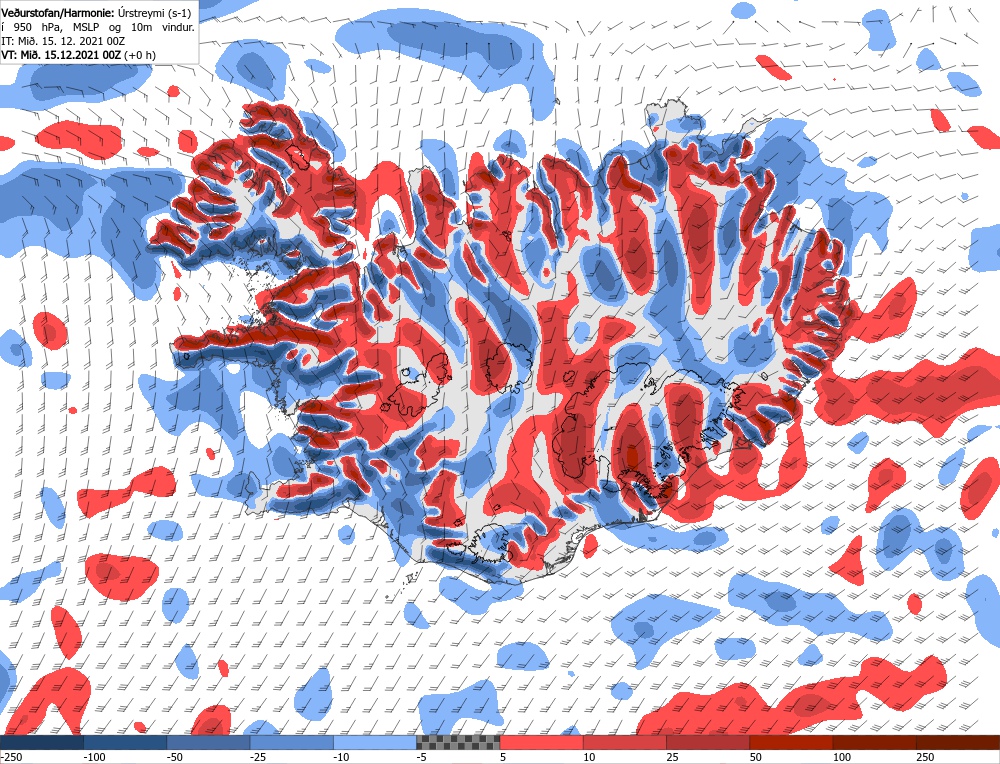The height and width of the screenshot is (764, 1000).
Task: Select the dark red swatch between 50 and 100
Action: click(x=791, y=742)
